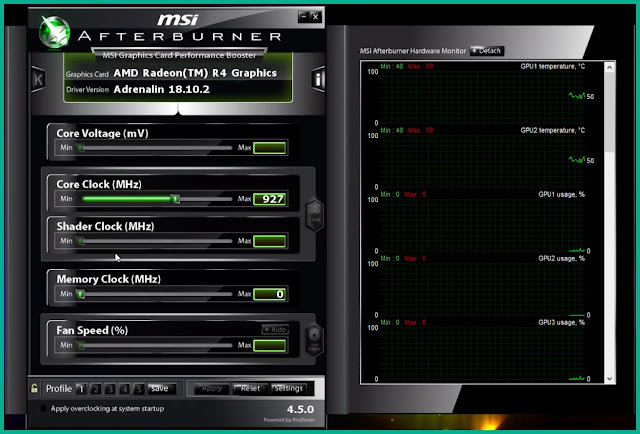Enable Apply overclocking at system startup

(44, 408)
